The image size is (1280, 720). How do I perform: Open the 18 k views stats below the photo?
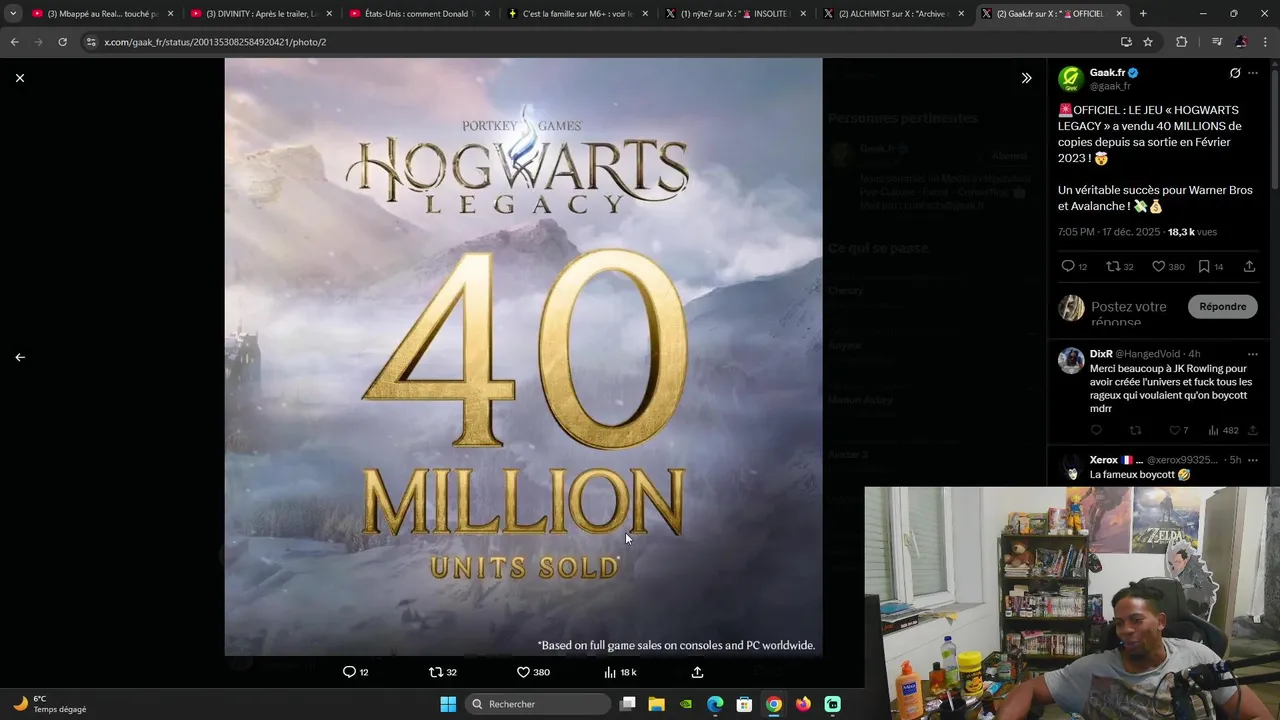[x=620, y=672]
